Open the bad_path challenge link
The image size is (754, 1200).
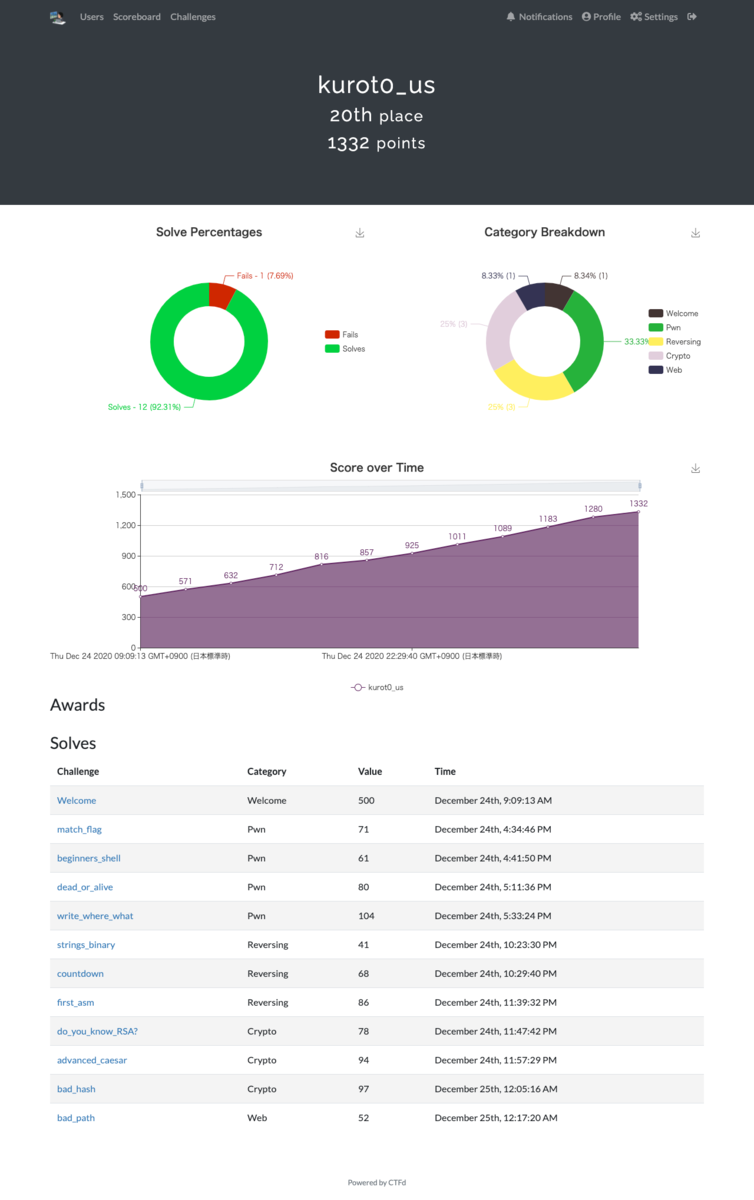point(76,1118)
